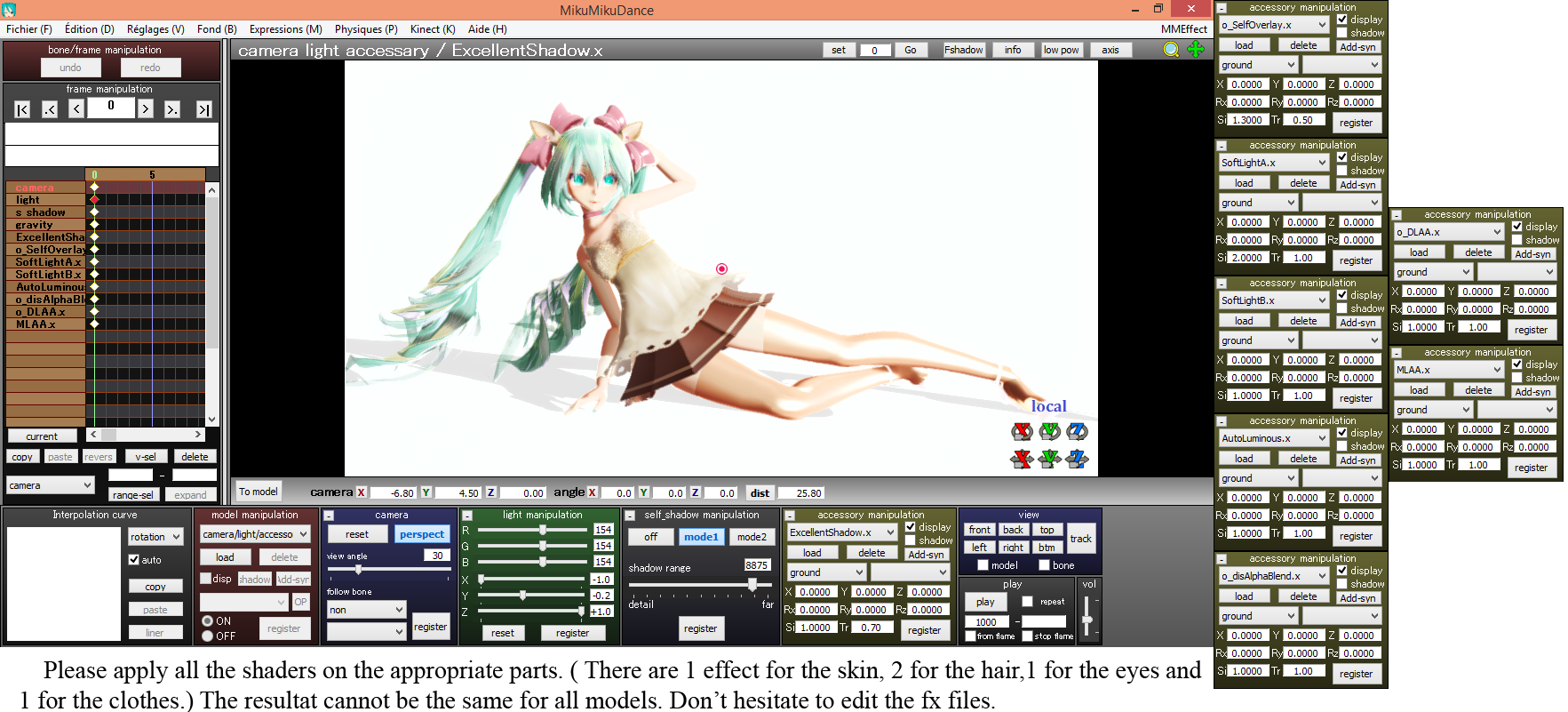Click the green Y rotation axis icon
The width and height of the screenshot is (1568, 712).
(x=1050, y=431)
